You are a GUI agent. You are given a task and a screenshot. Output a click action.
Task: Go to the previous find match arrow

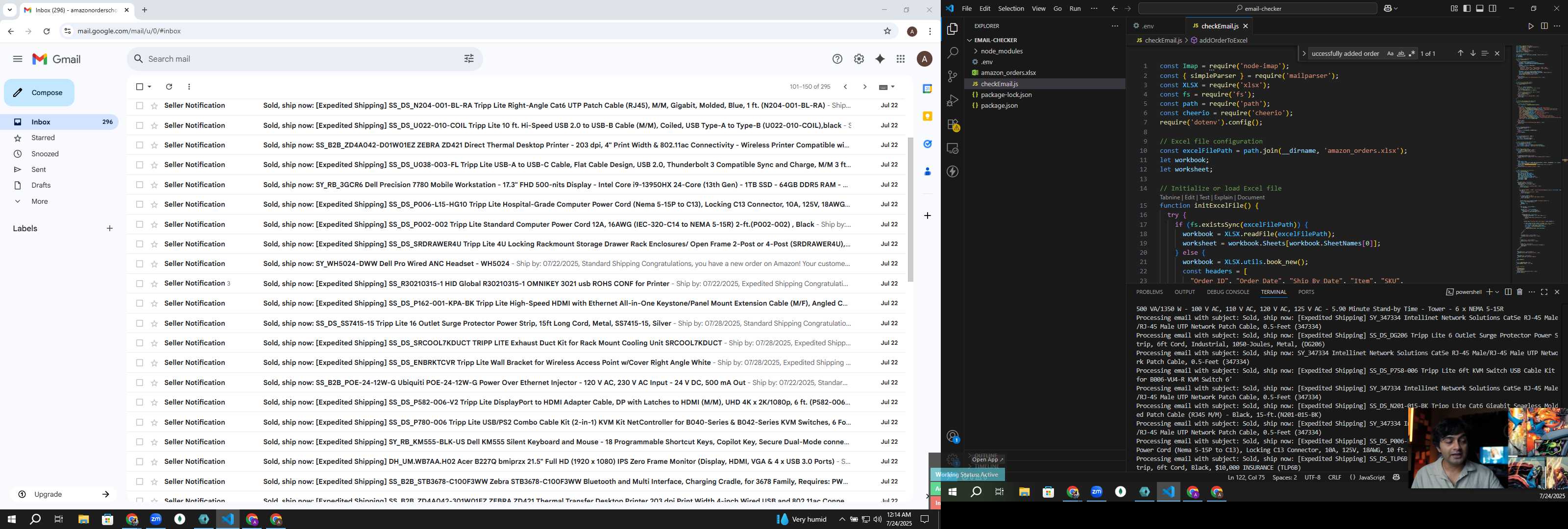point(1460,53)
